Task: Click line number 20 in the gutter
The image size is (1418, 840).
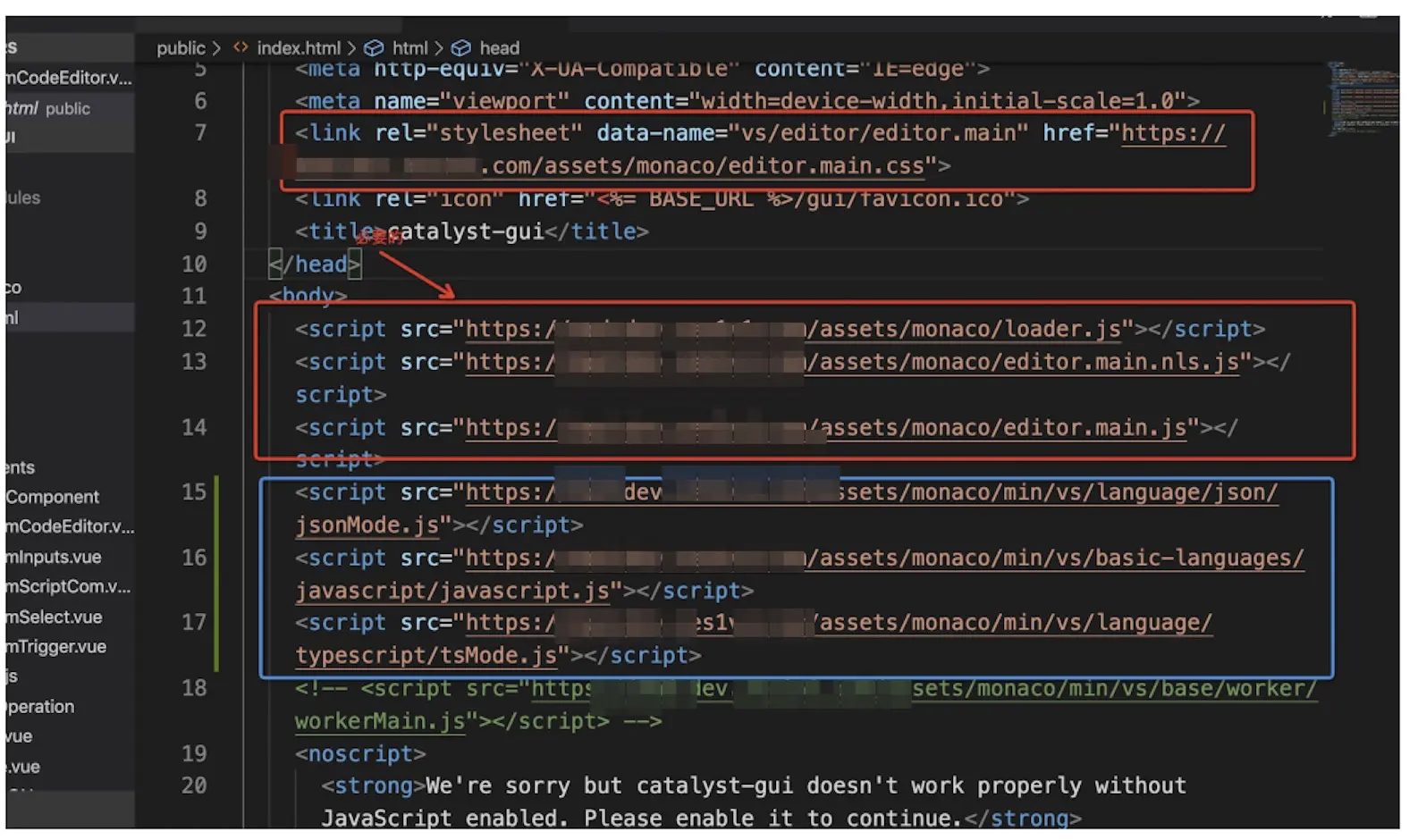Action: 194,785
